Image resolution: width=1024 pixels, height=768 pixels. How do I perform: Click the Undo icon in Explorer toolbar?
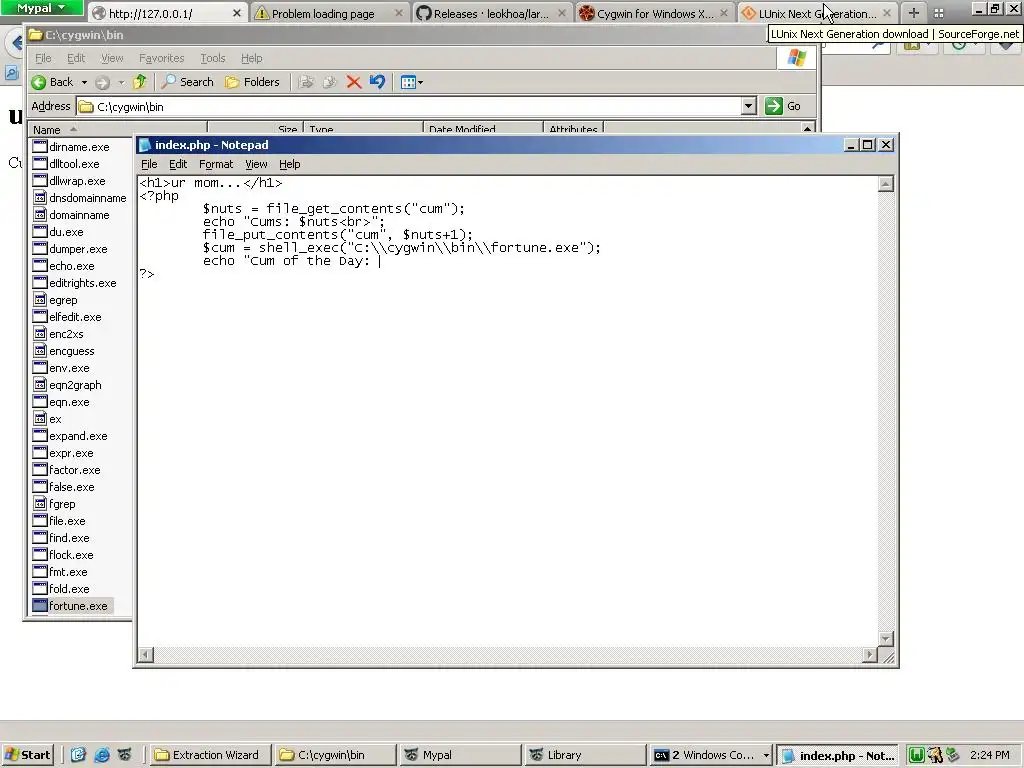[x=377, y=82]
